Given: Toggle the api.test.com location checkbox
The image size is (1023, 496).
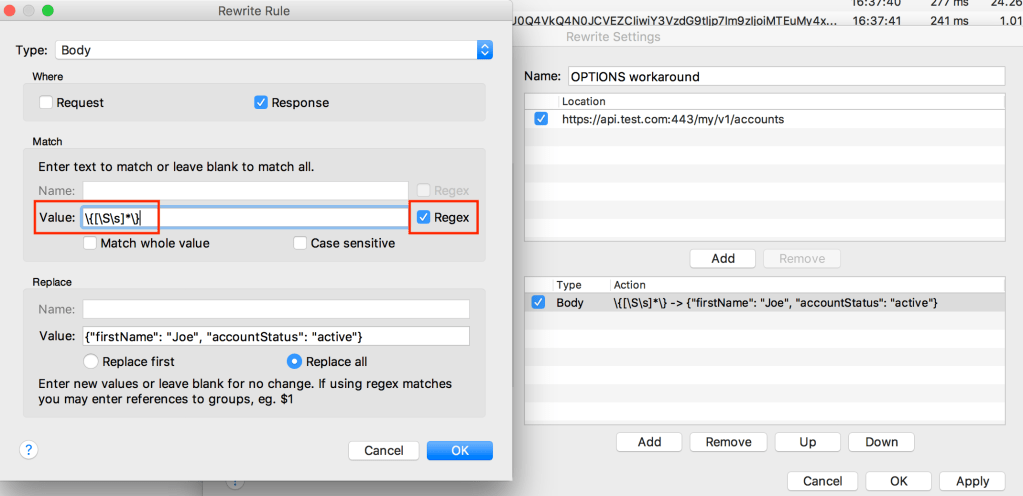Looking at the screenshot, I should (541, 119).
